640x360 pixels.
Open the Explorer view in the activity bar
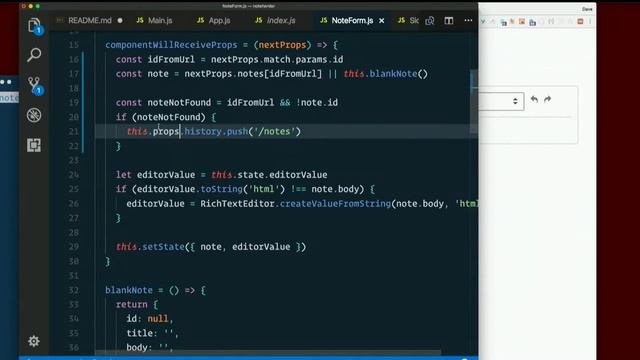tap(34, 26)
